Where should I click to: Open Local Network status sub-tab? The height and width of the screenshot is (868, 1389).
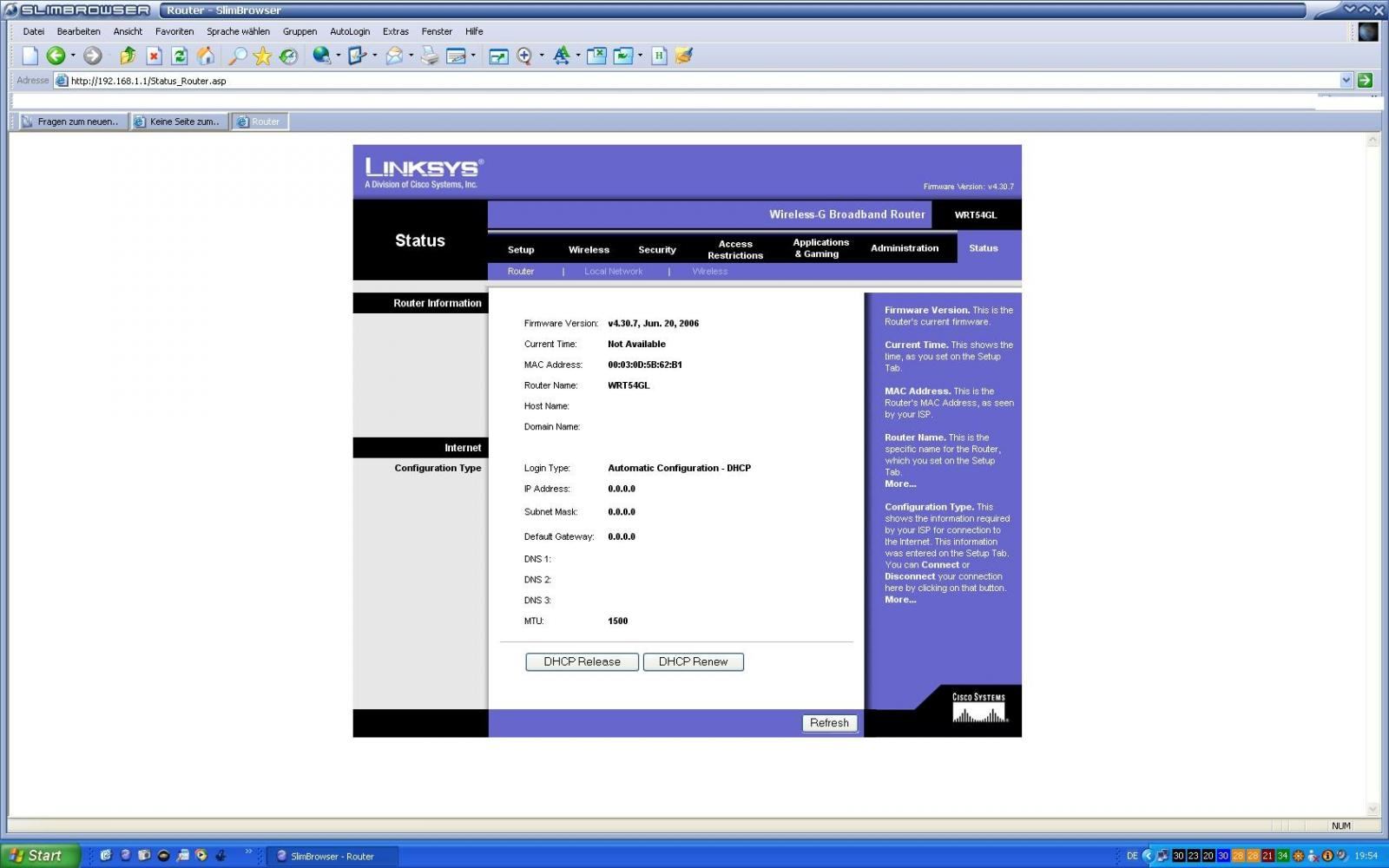[614, 272]
